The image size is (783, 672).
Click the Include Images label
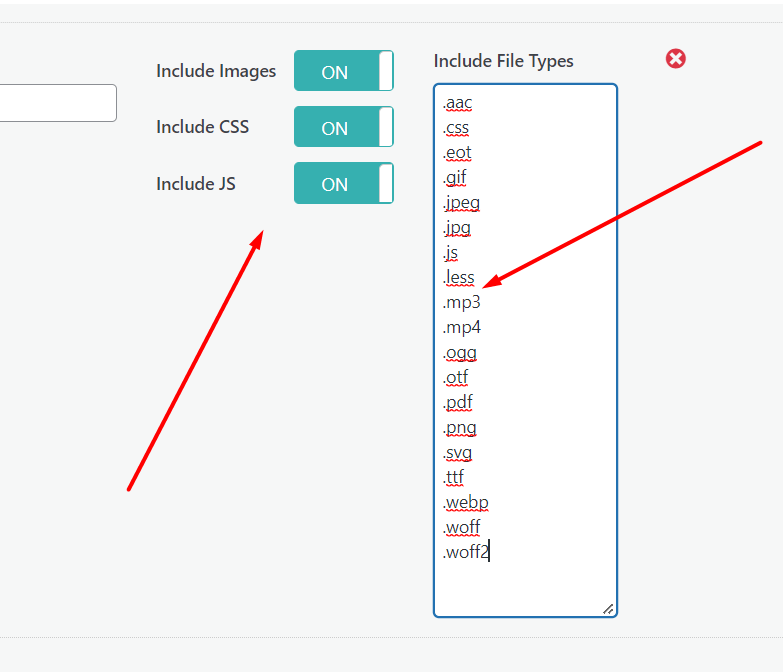216,71
